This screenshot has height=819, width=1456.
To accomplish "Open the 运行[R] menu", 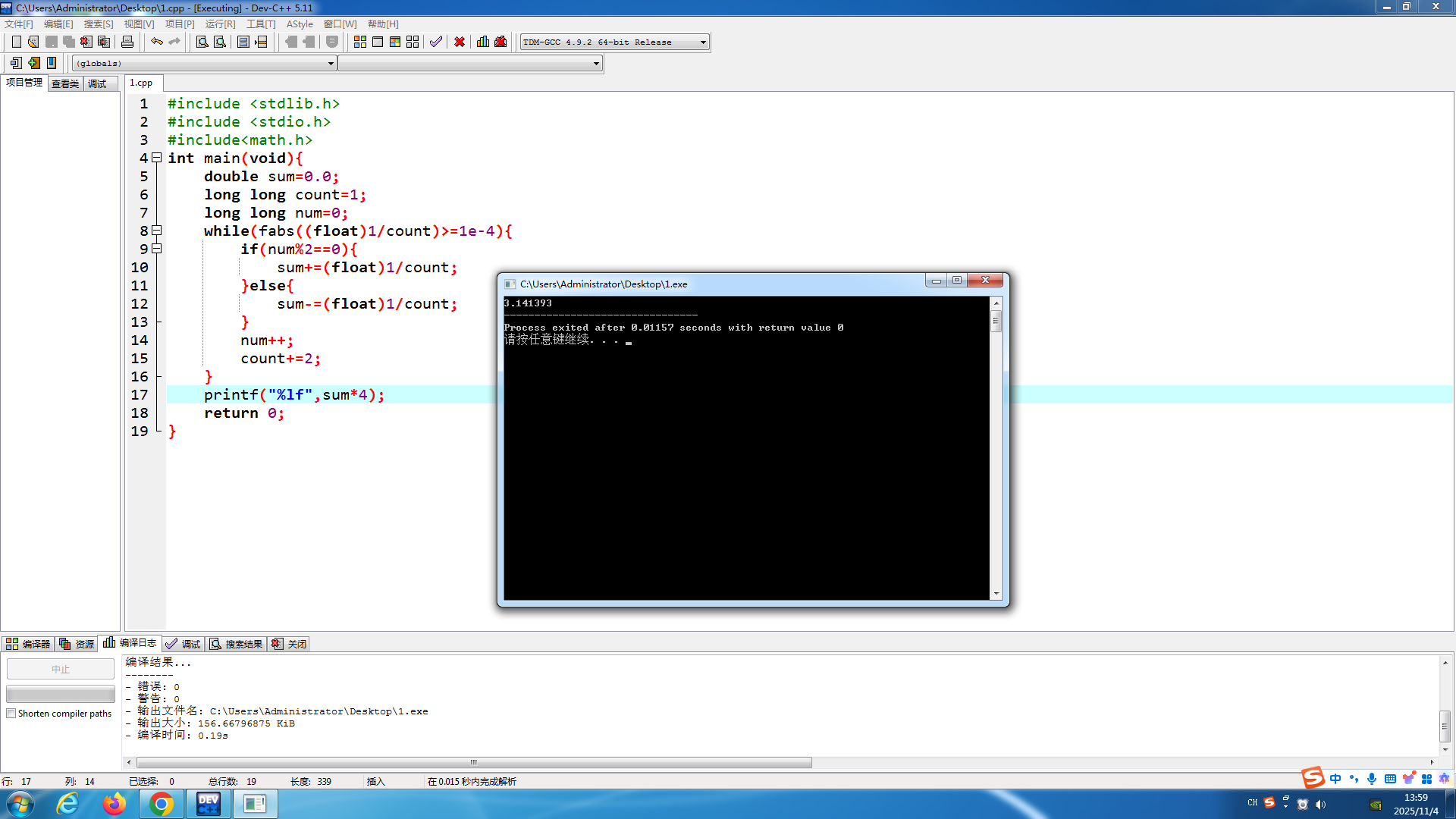I will click(220, 24).
